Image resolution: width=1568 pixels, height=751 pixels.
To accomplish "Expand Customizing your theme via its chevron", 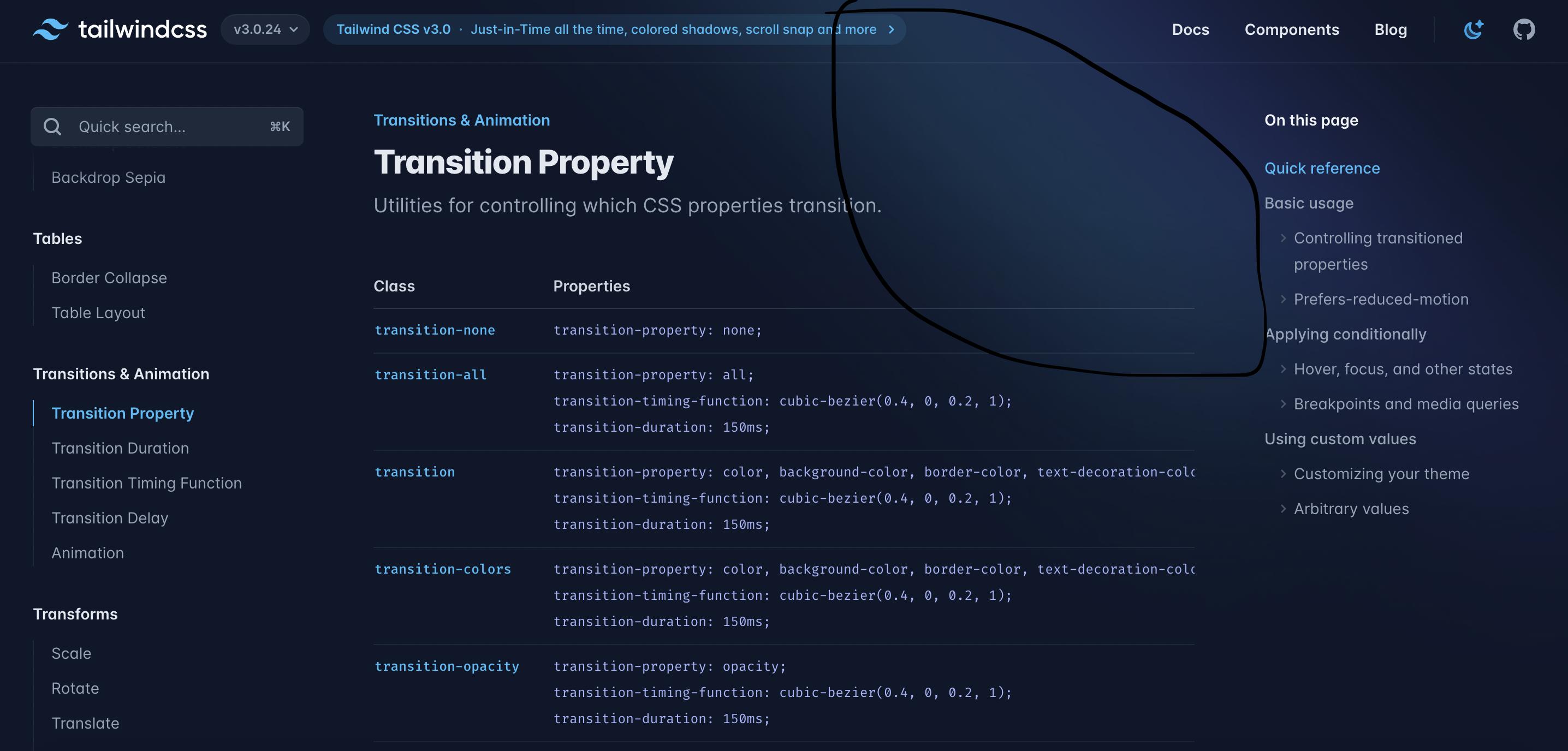I will point(1282,474).
